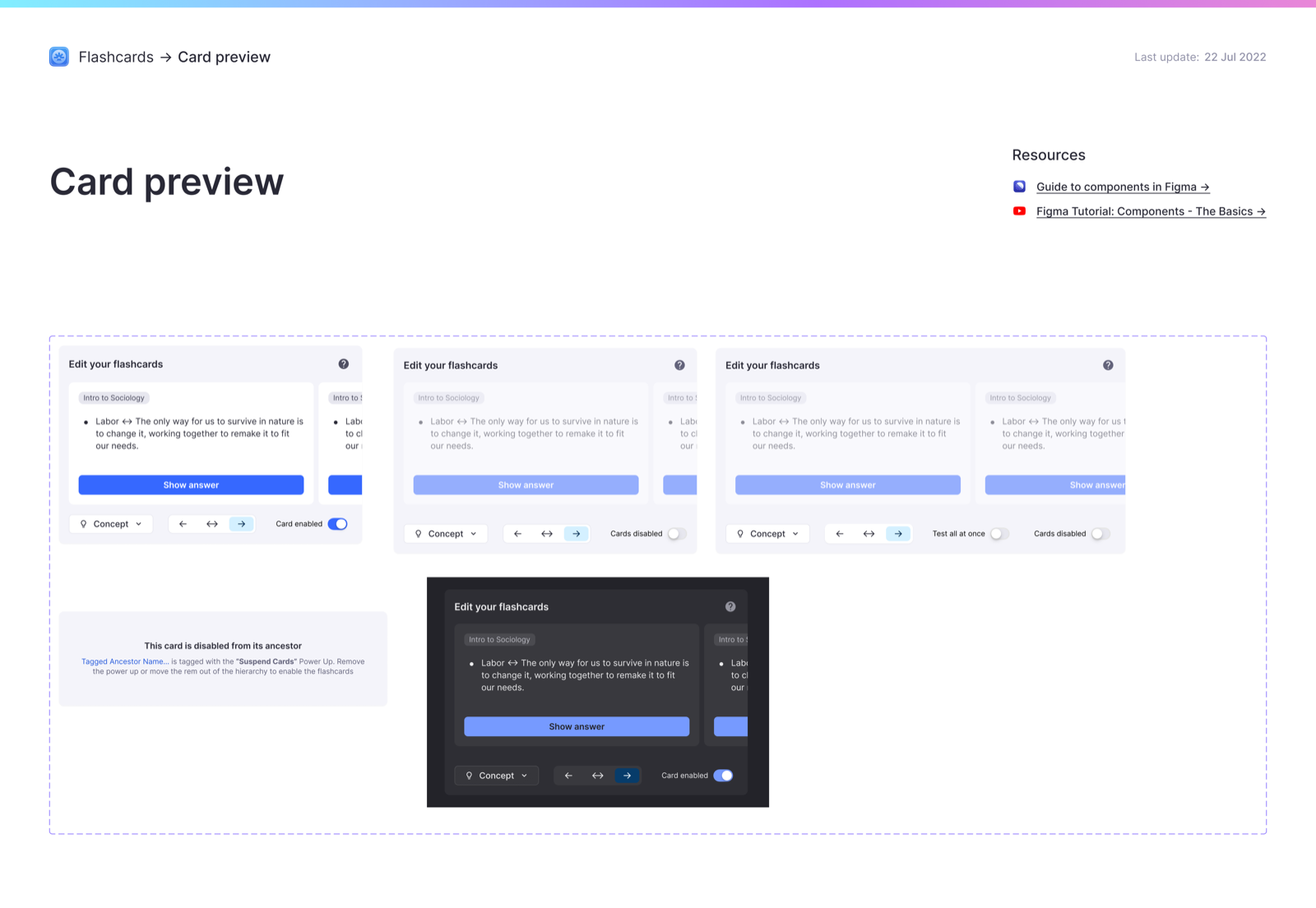Toggle Cards disabled switch in middle panel
The height and width of the screenshot is (908, 1316).
(x=676, y=534)
